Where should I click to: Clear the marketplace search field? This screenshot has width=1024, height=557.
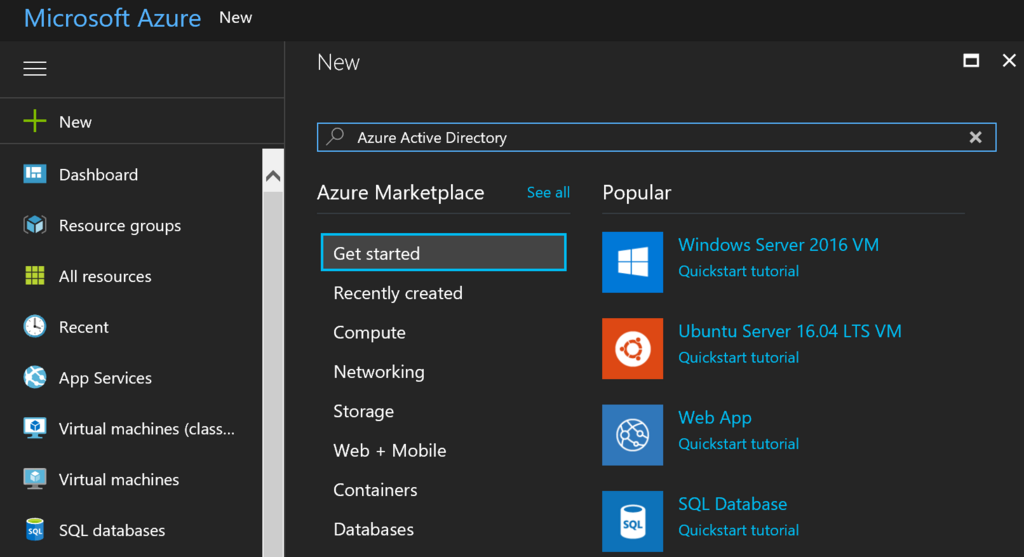[976, 137]
